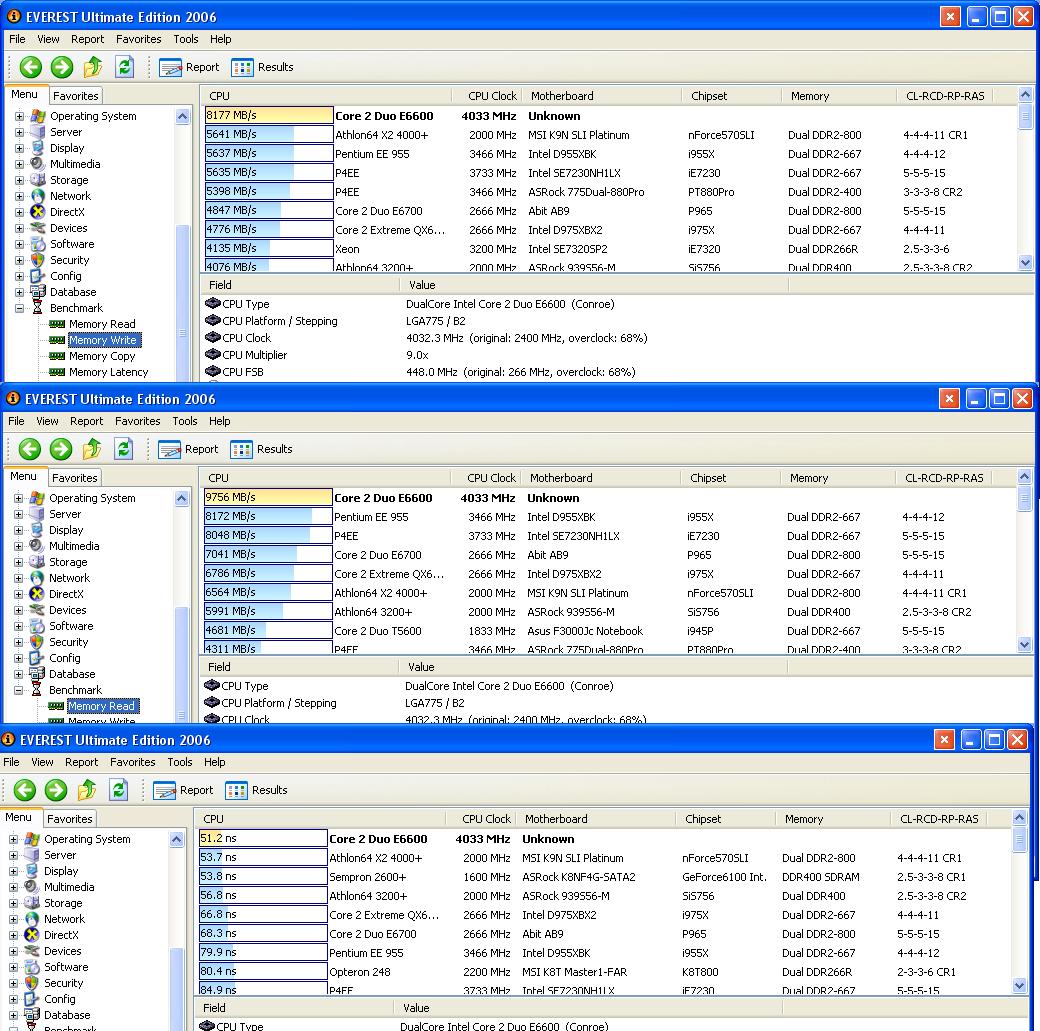Click the green Back arrow in middle window

(29, 449)
